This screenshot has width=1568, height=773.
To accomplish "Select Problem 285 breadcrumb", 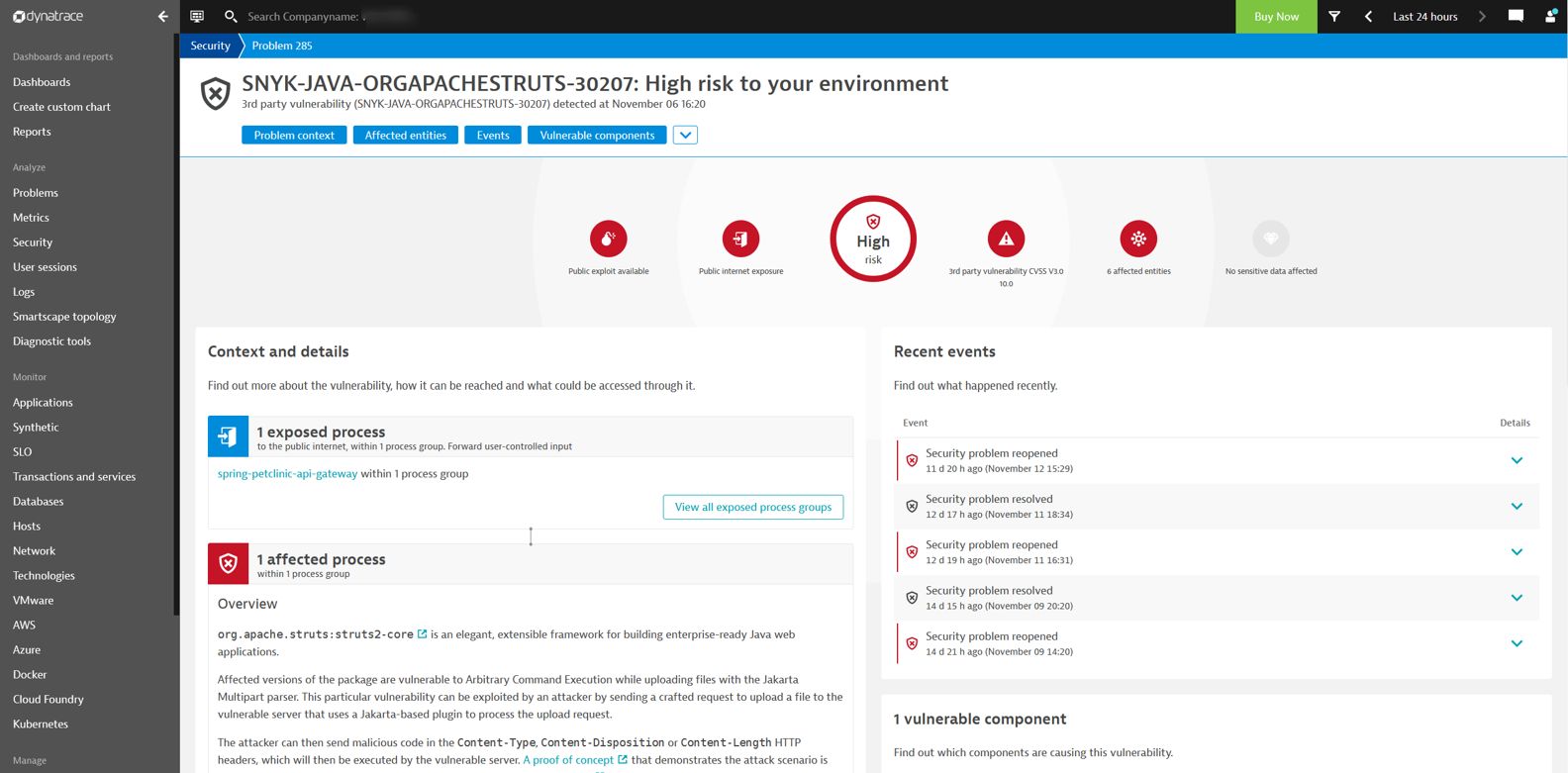I will click(282, 46).
